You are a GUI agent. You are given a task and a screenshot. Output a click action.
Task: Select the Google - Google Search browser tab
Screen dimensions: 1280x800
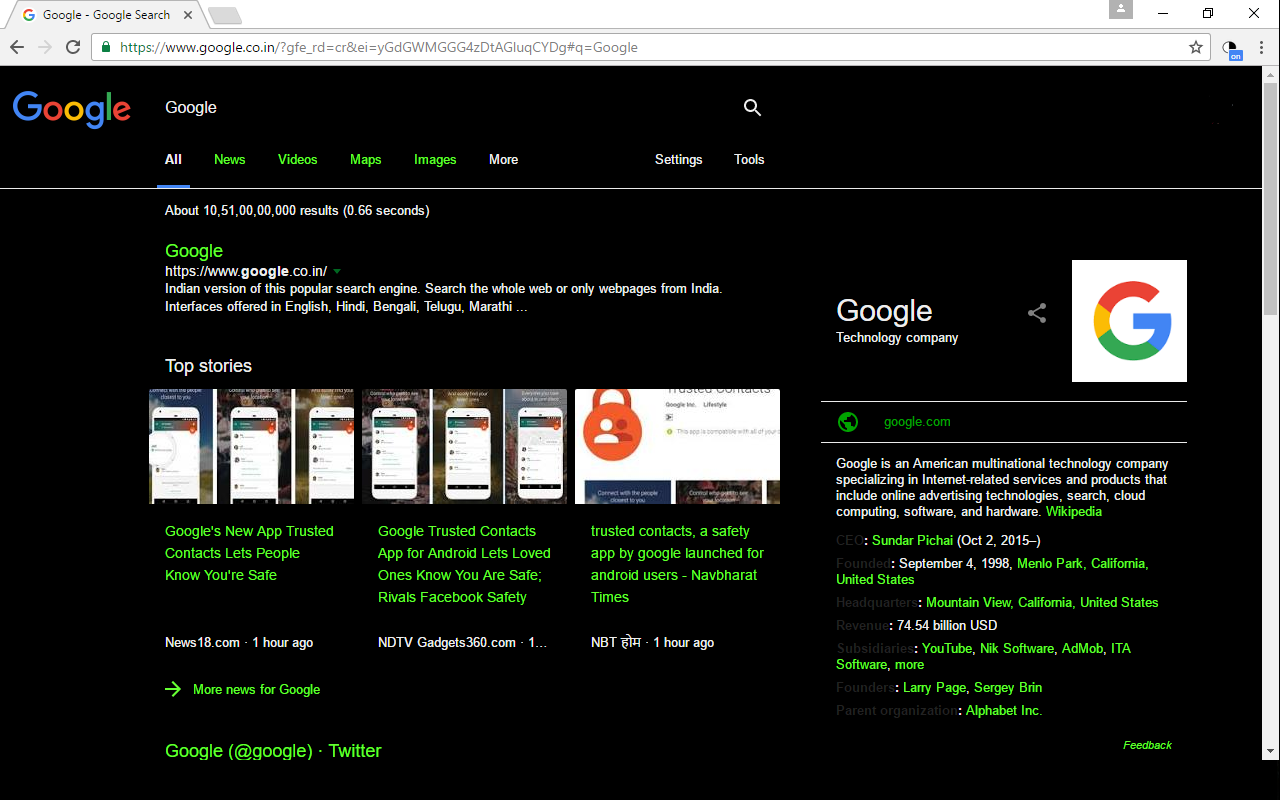pos(106,15)
